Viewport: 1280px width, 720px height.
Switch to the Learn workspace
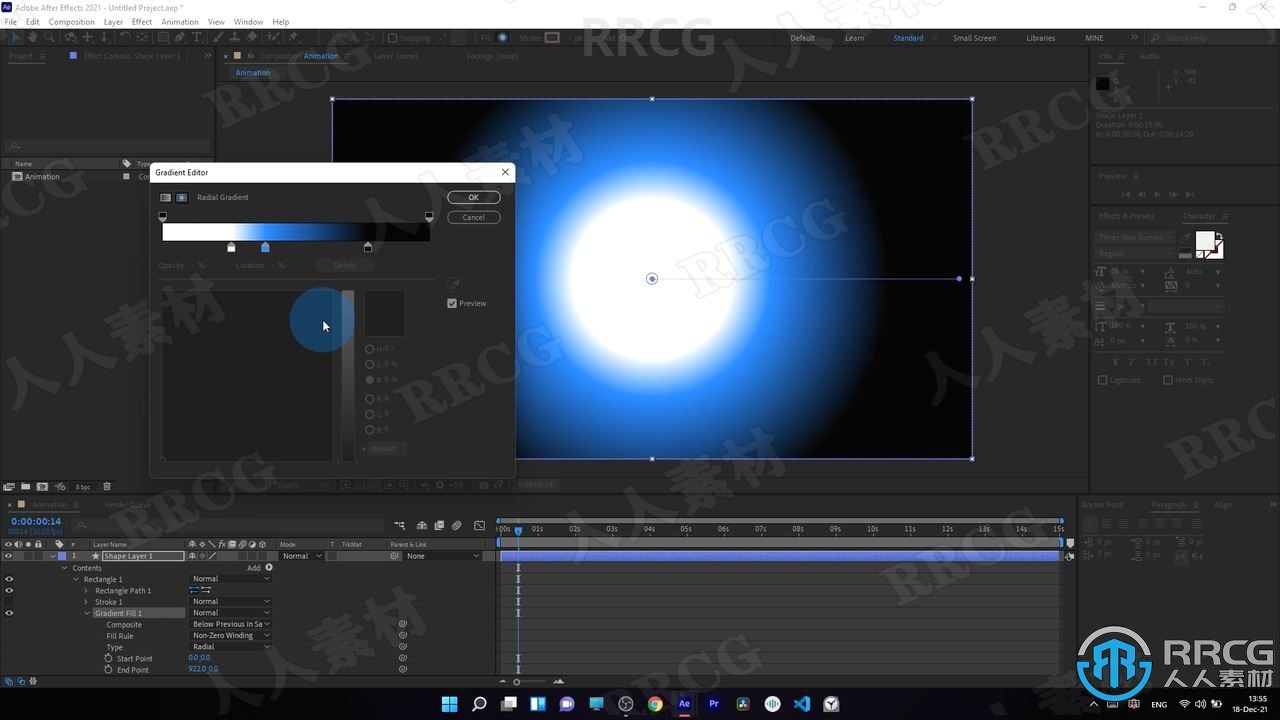tap(854, 38)
